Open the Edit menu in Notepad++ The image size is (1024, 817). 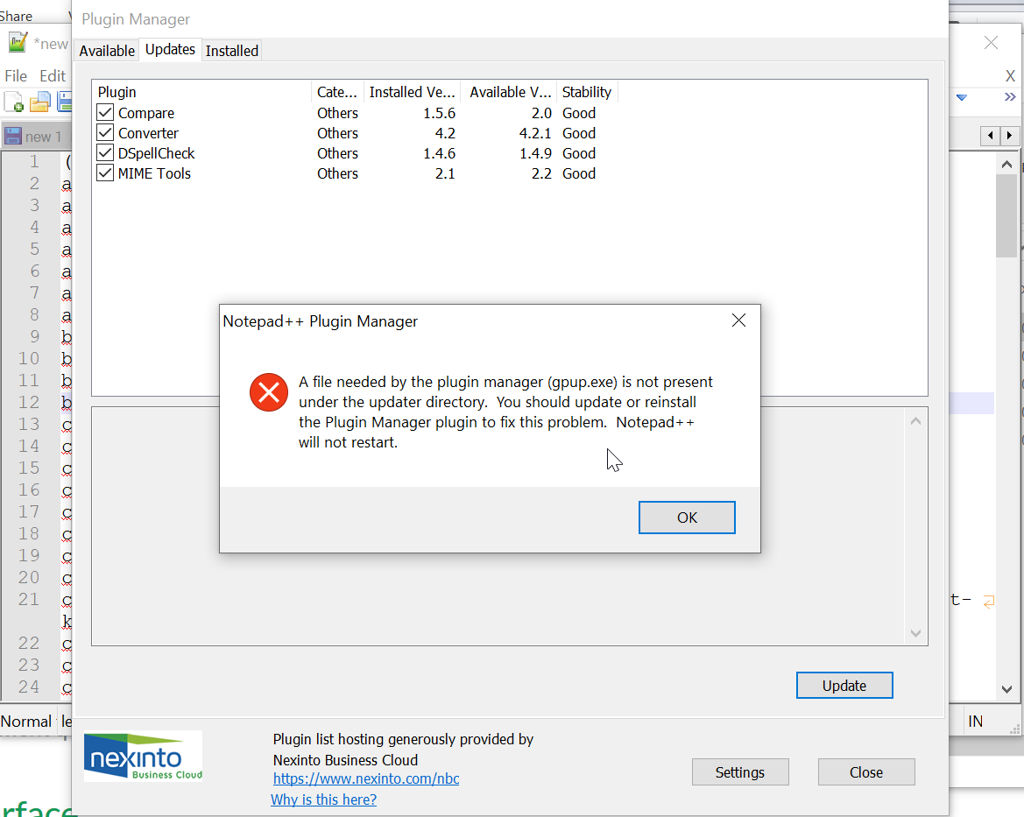click(52, 76)
